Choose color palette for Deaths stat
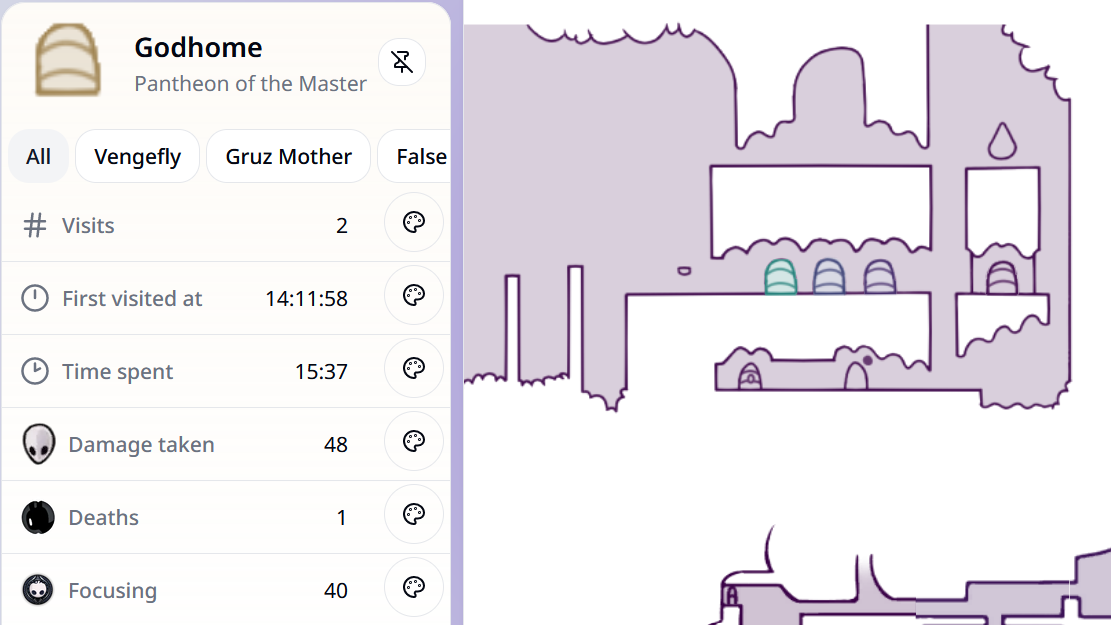1111x625 pixels. tap(414, 515)
